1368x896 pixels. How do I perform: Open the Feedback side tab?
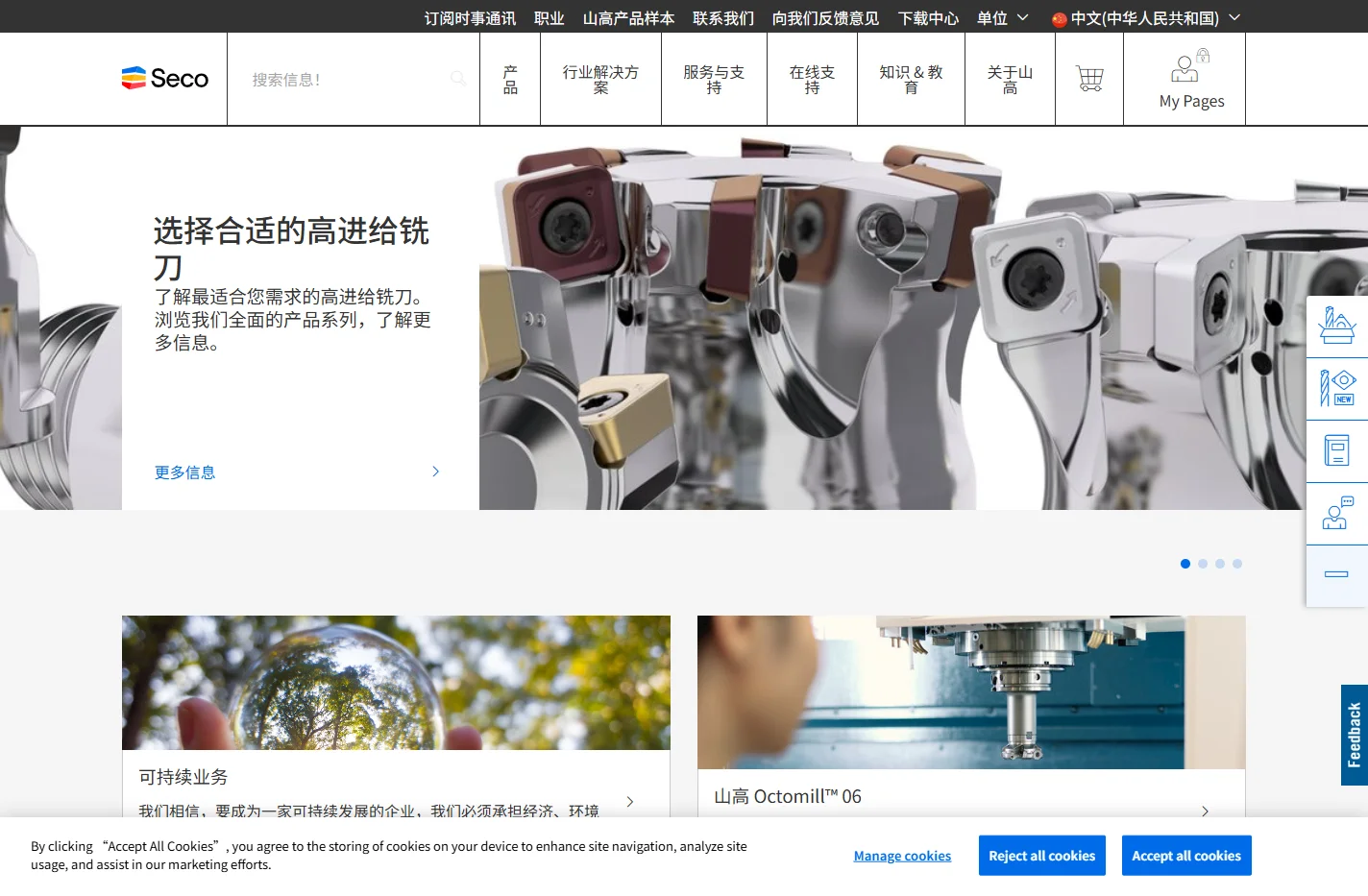1355,735
